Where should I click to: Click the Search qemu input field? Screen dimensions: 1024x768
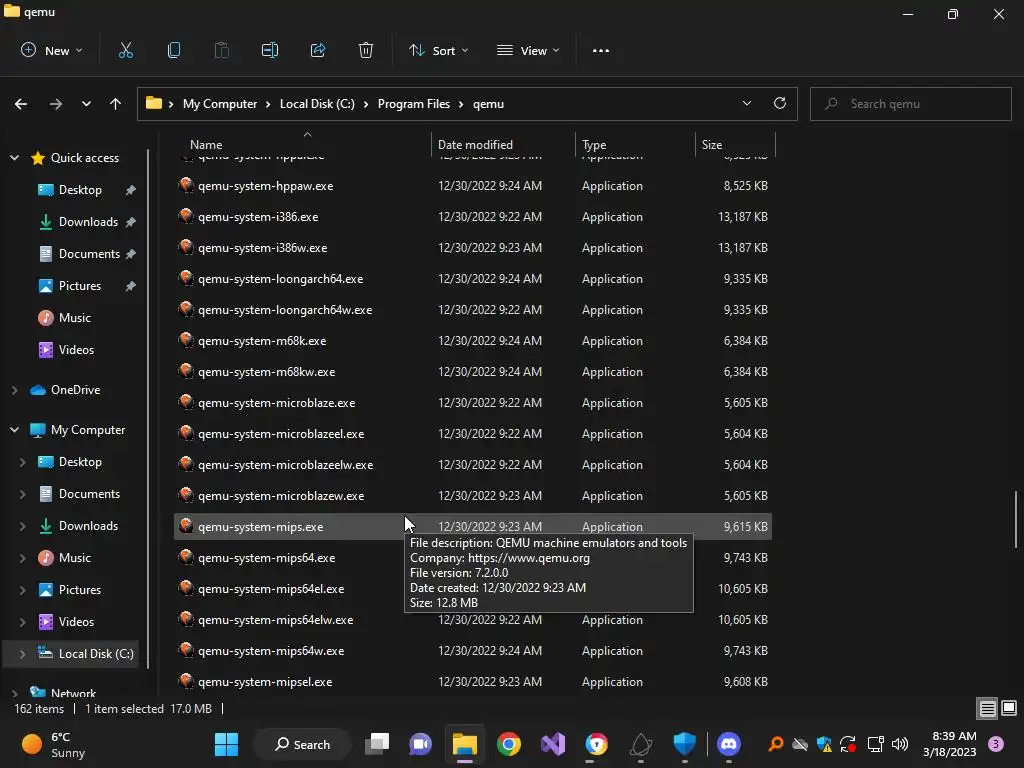[x=910, y=104]
